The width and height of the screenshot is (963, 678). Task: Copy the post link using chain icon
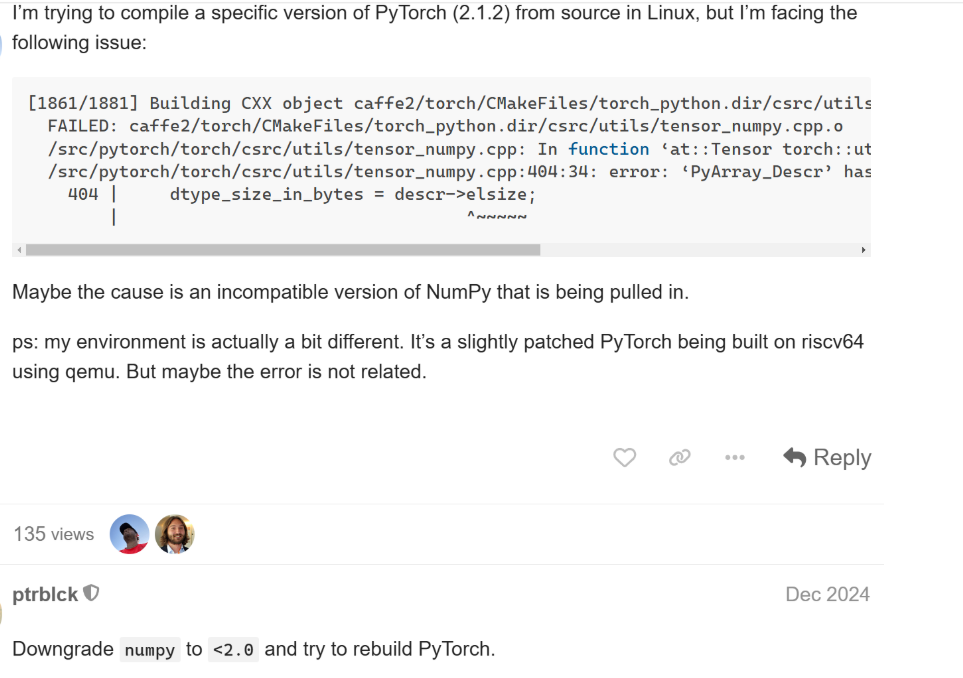680,458
